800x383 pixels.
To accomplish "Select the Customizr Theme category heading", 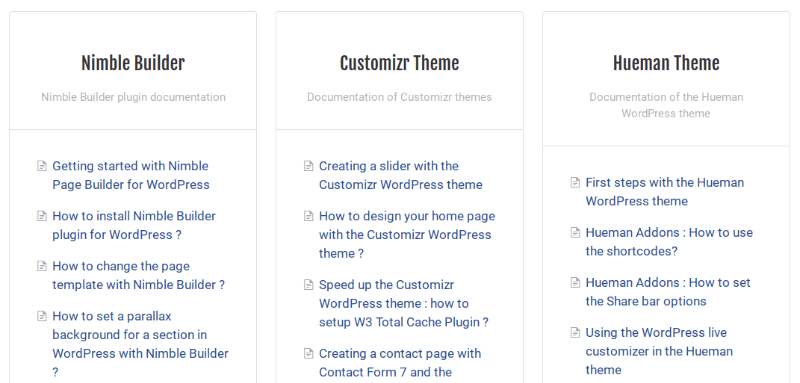I will click(x=399, y=63).
